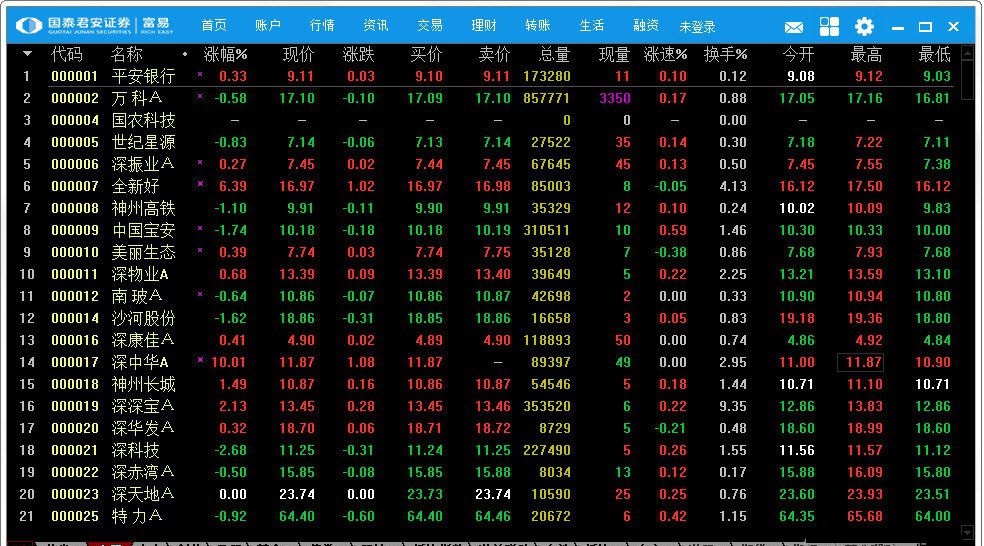Screen dimensions: 984x546
Task: Click the boxed 11.87 highest-price cell
Action: [x=860, y=362]
